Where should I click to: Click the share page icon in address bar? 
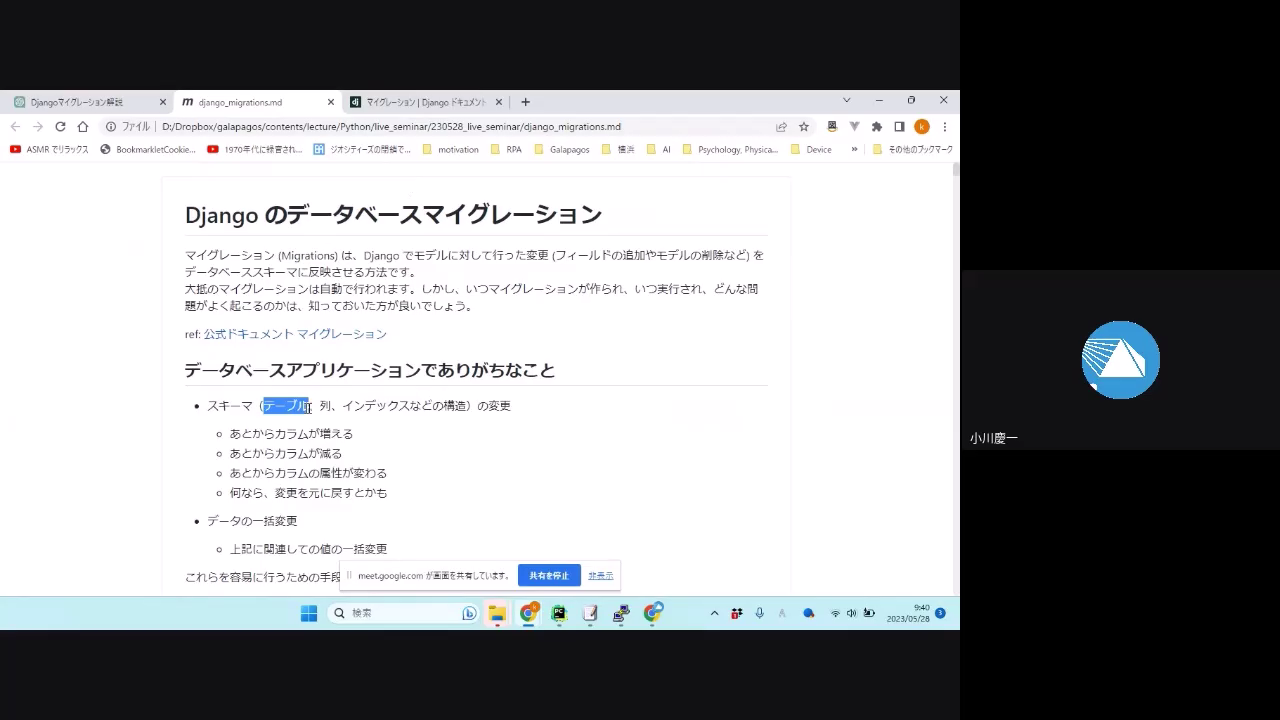781,127
